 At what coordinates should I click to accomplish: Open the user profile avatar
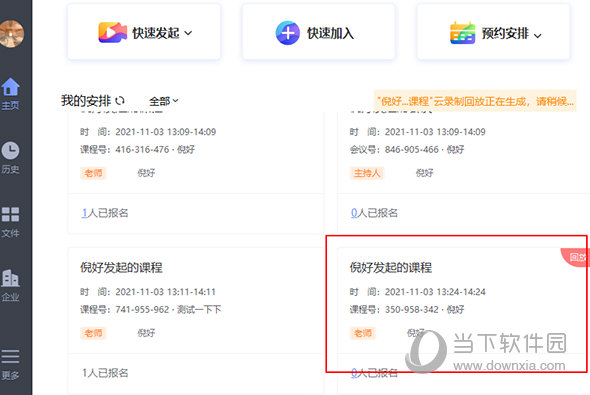click(x=11, y=34)
